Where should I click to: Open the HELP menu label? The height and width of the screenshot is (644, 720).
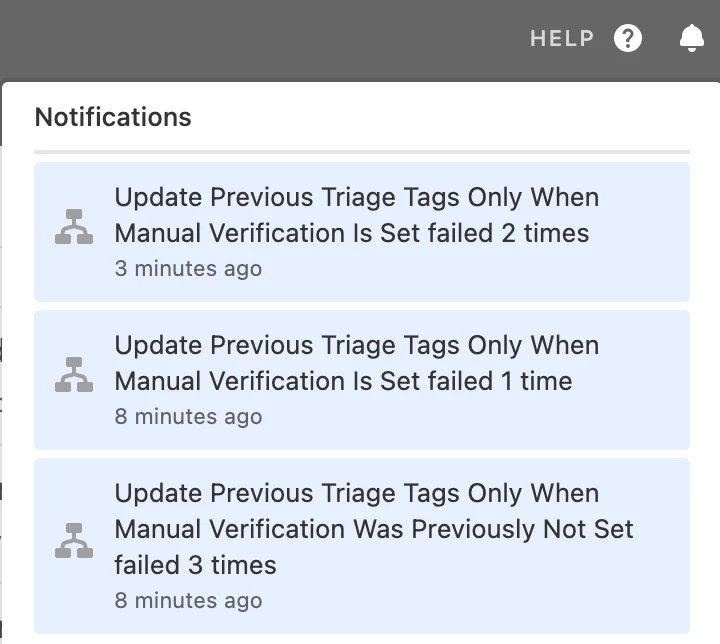[562, 39]
